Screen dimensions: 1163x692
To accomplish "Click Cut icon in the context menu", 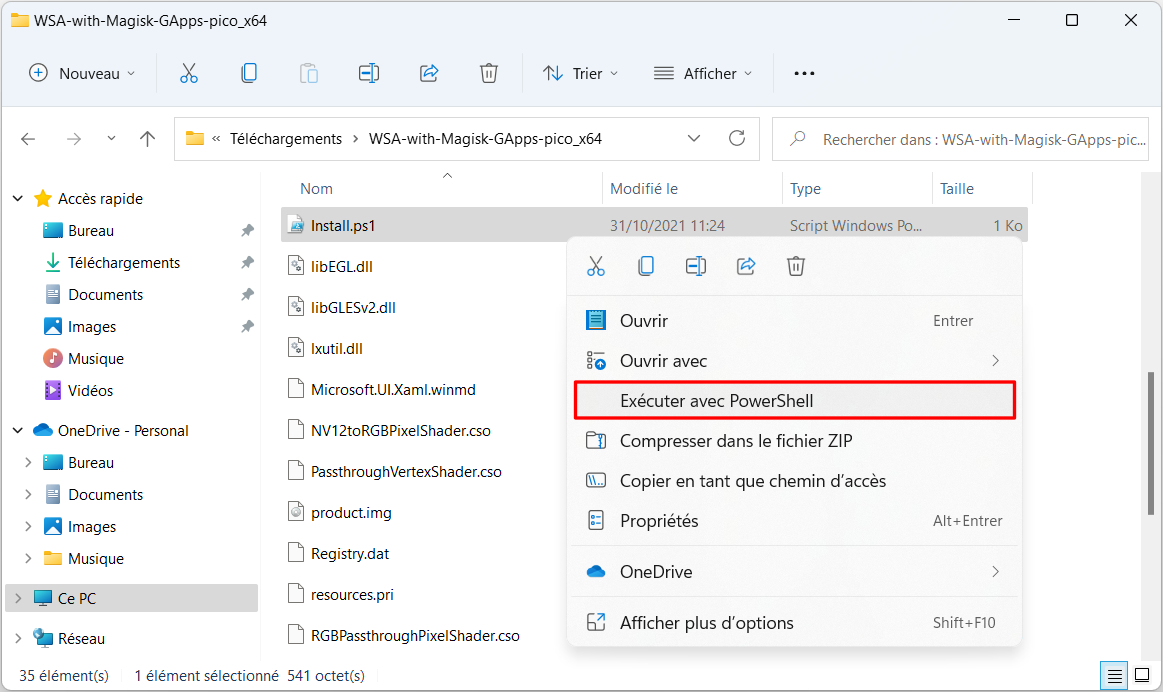I will pyautogui.click(x=596, y=266).
